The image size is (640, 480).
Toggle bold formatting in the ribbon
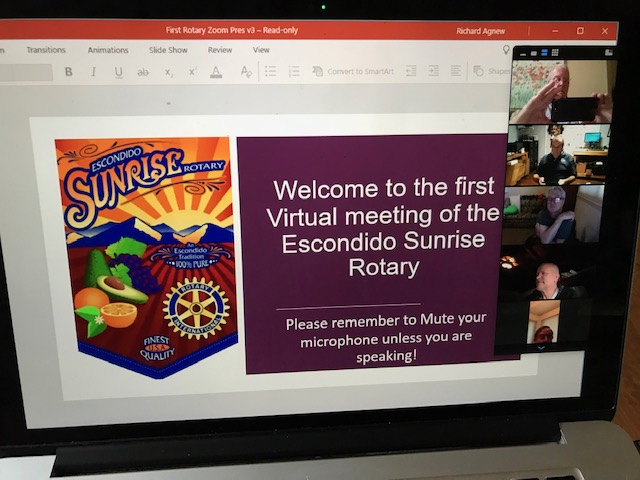coord(69,72)
